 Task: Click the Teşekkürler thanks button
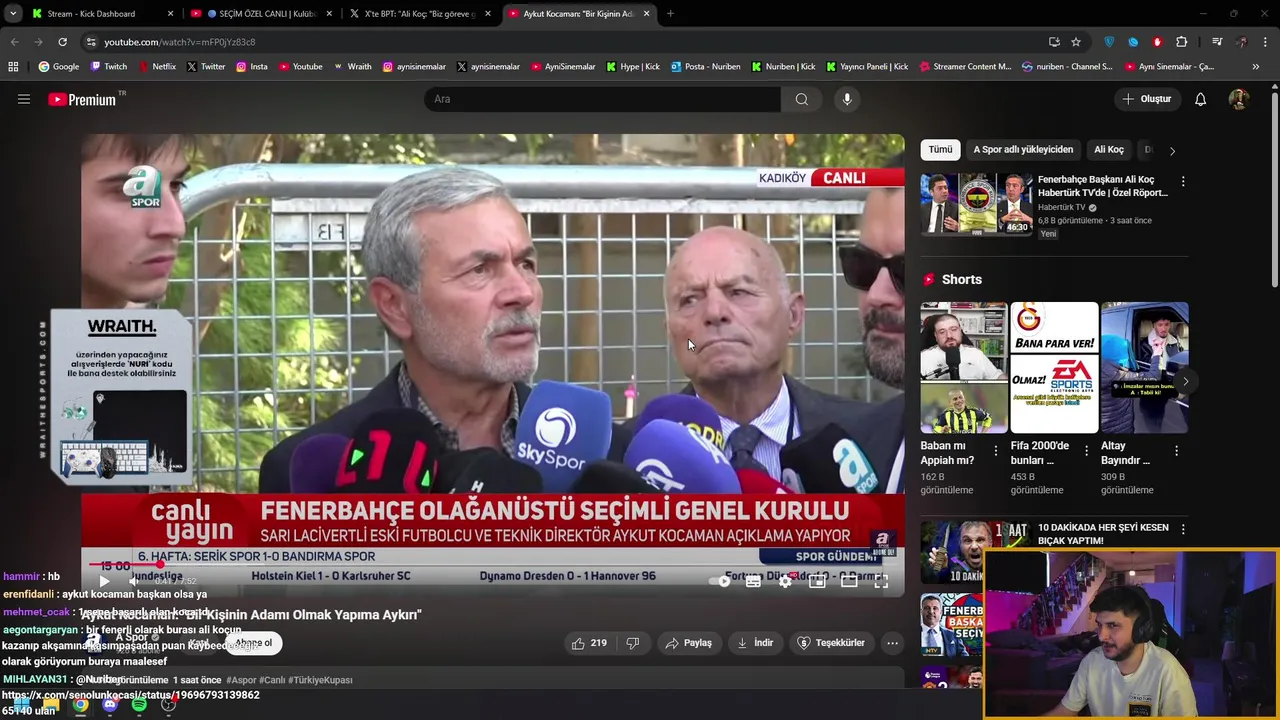tap(830, 643)
